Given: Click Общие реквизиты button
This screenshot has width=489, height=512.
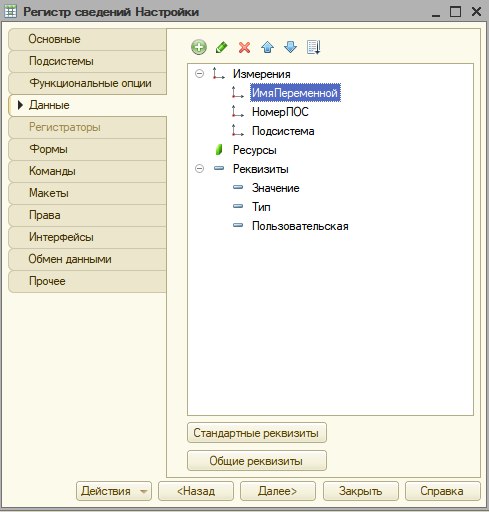Looking at the screenshot, I should [x=257, y=461].
